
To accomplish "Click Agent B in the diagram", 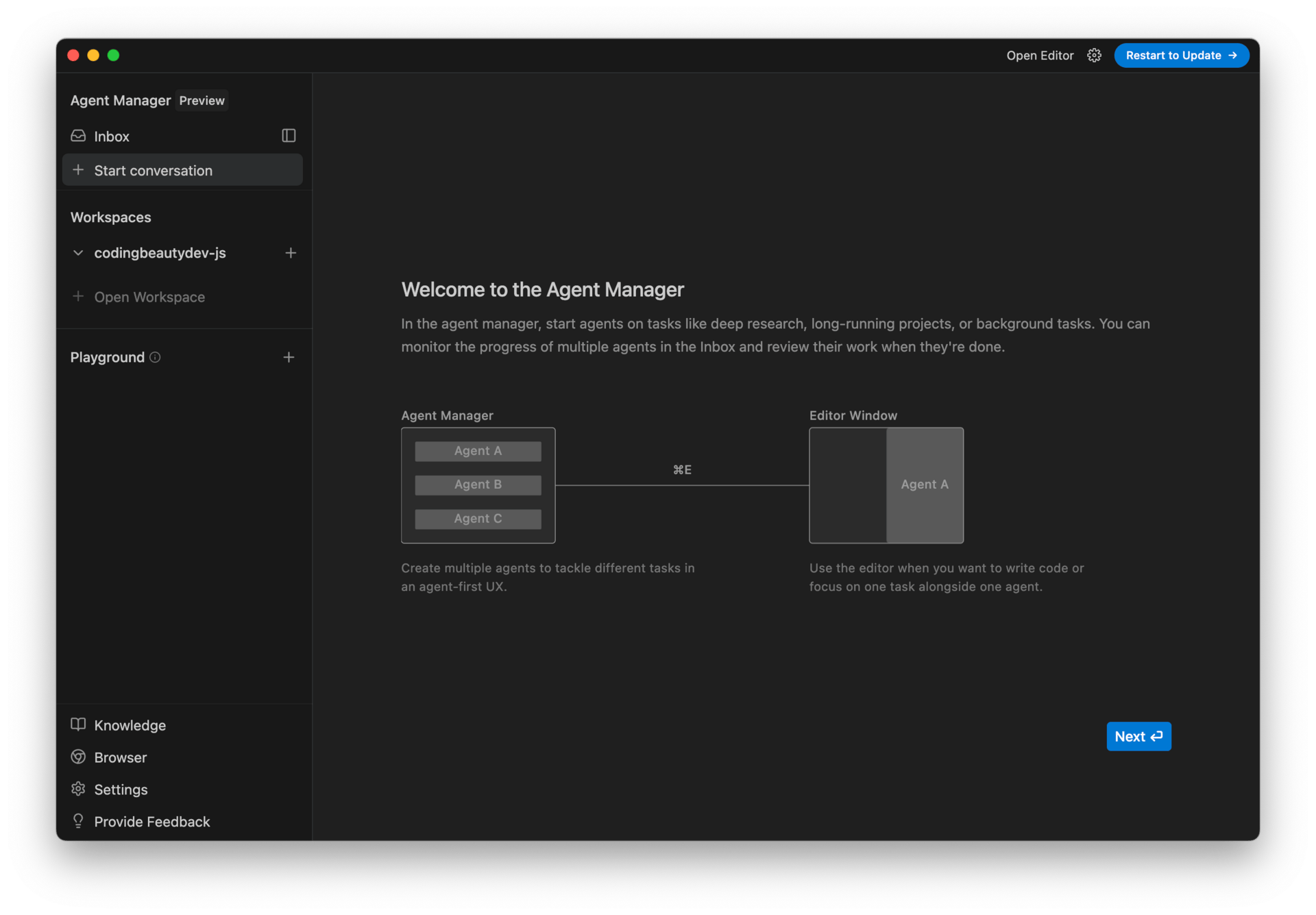I will (478, 485).
